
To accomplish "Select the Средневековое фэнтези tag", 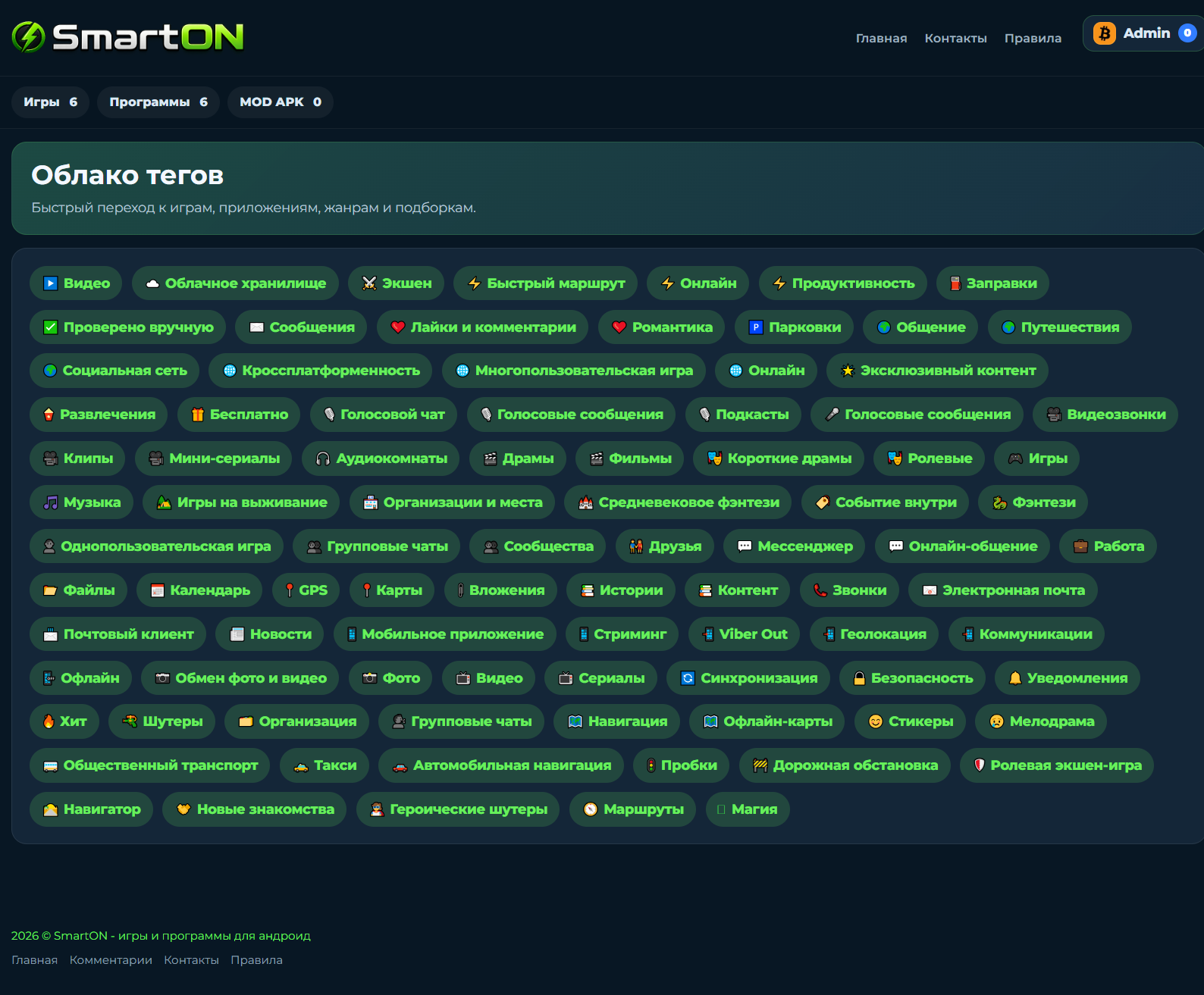I will (x=678, y=502).
